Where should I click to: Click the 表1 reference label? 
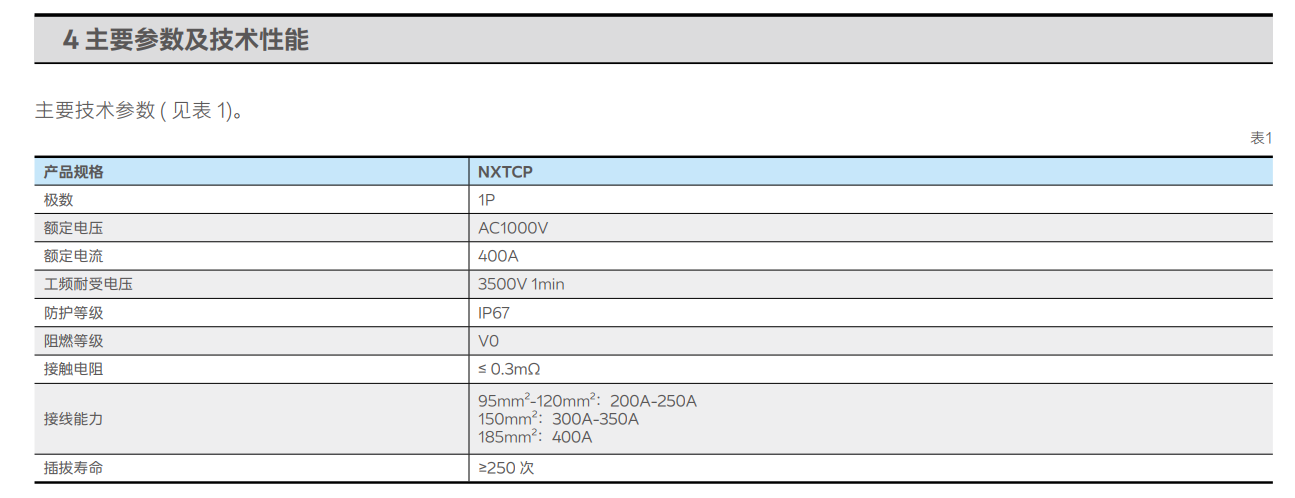click(x=1261, y=138)
